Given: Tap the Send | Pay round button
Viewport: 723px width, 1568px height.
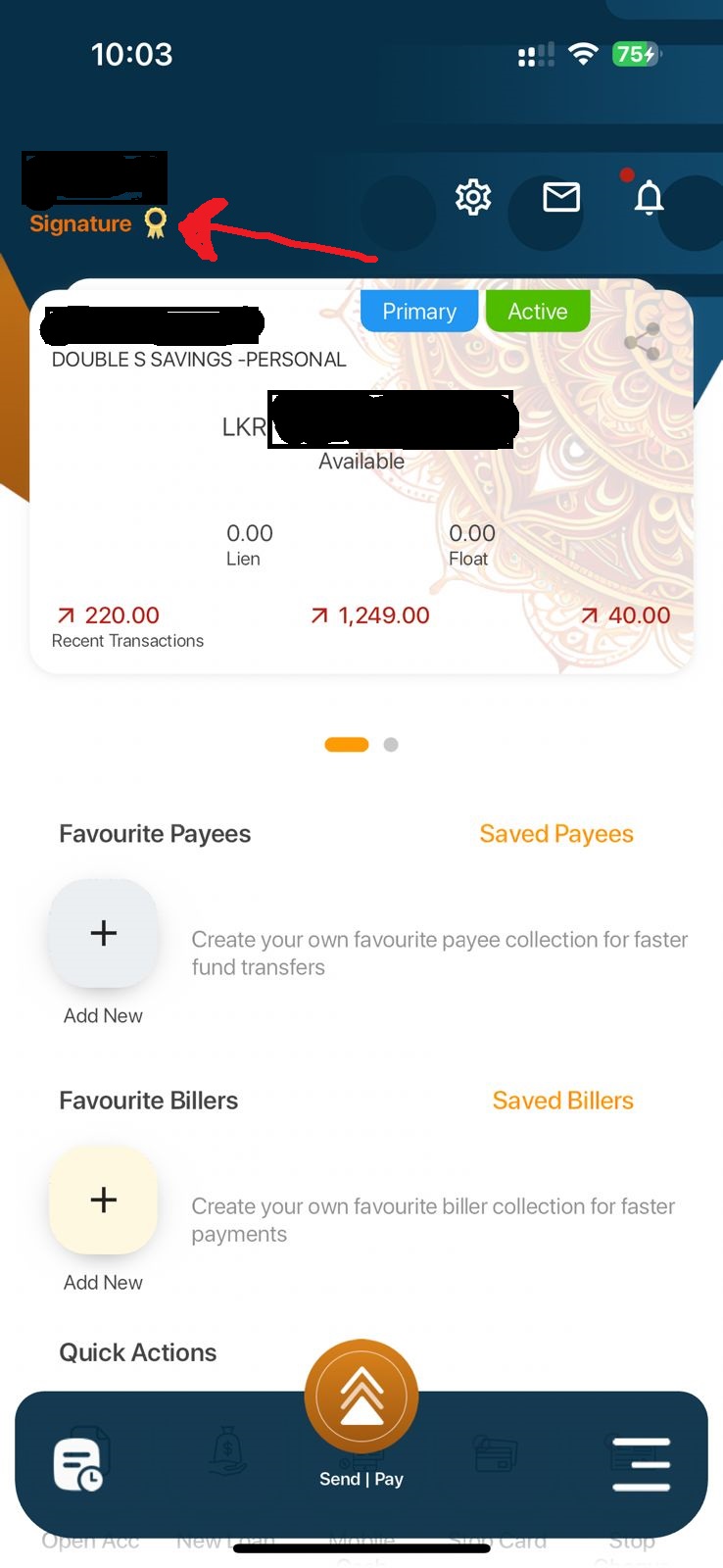Looking at the screenshot, I should click(x=361, y=1397).
